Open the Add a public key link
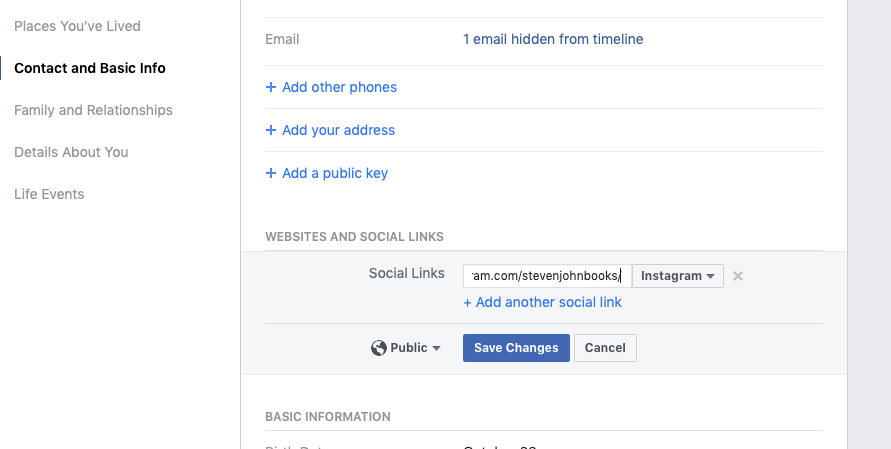The height and width of the screenshot is (449, 891). click(335, 173)
